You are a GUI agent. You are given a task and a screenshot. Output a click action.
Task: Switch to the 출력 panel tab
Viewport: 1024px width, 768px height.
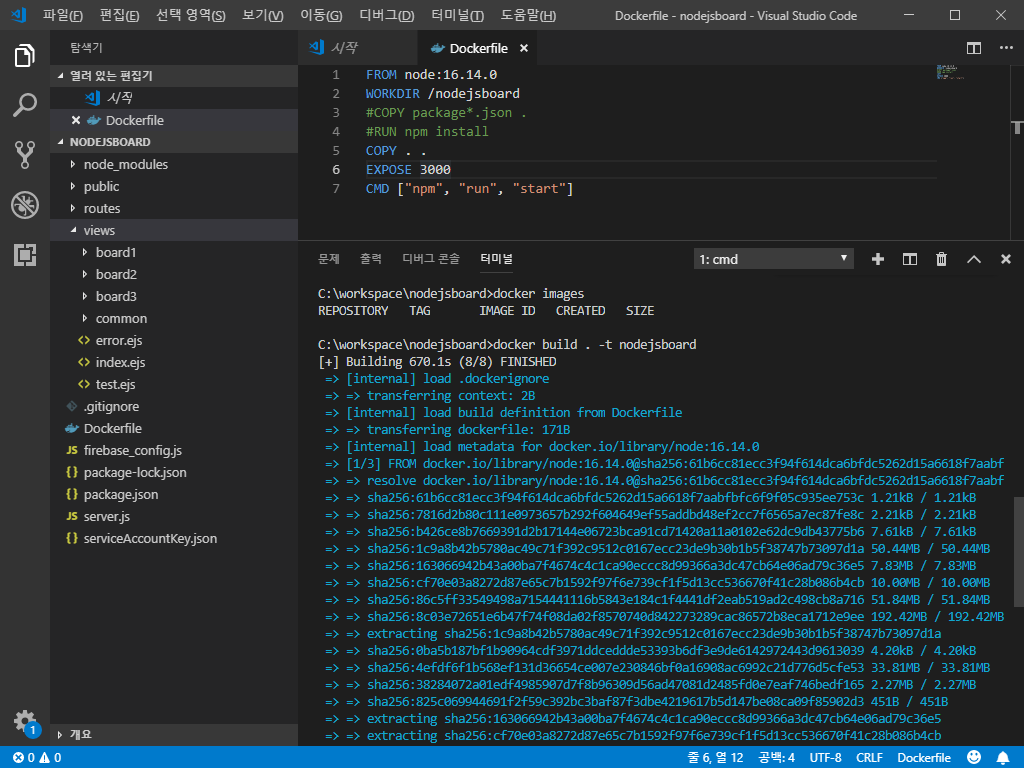(371, 259)
